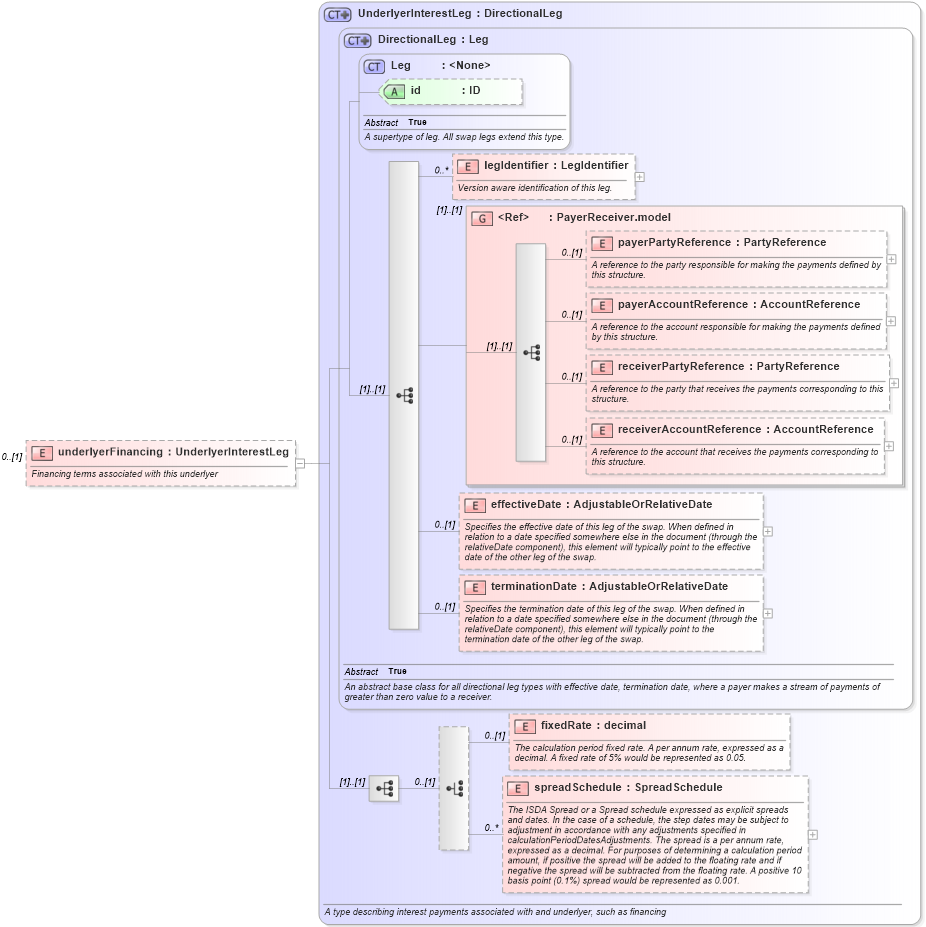The image size is (926, 927).
Task: Click the legIdentifier : LegIdentifier label
Action: coord(556,166)
